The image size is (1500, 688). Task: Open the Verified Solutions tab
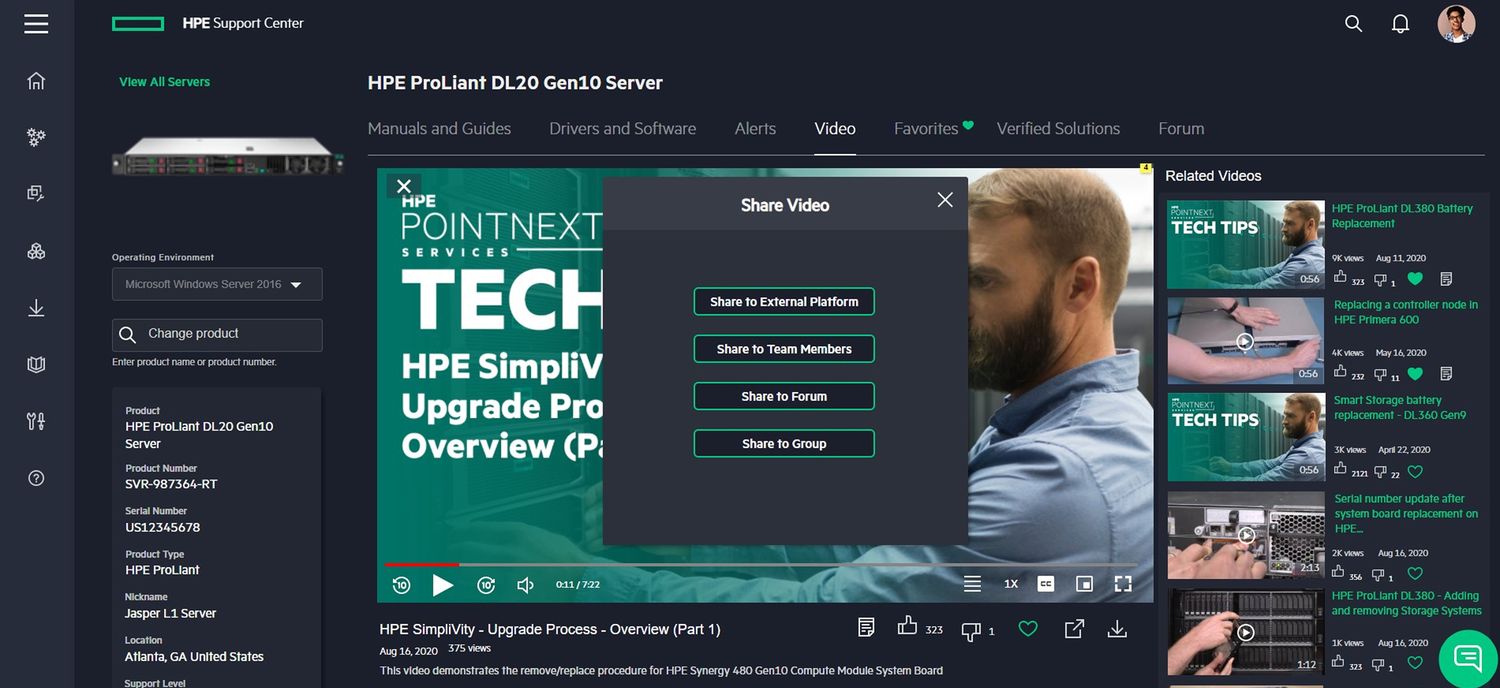pos(1058,129)
